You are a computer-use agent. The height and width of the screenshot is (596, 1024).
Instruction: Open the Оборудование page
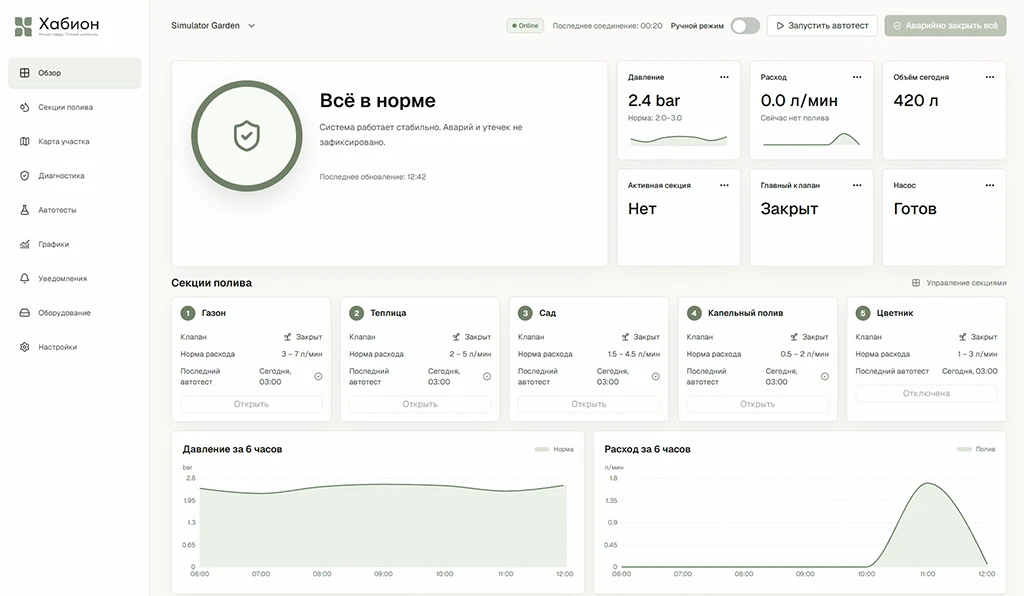click(74, 313)
